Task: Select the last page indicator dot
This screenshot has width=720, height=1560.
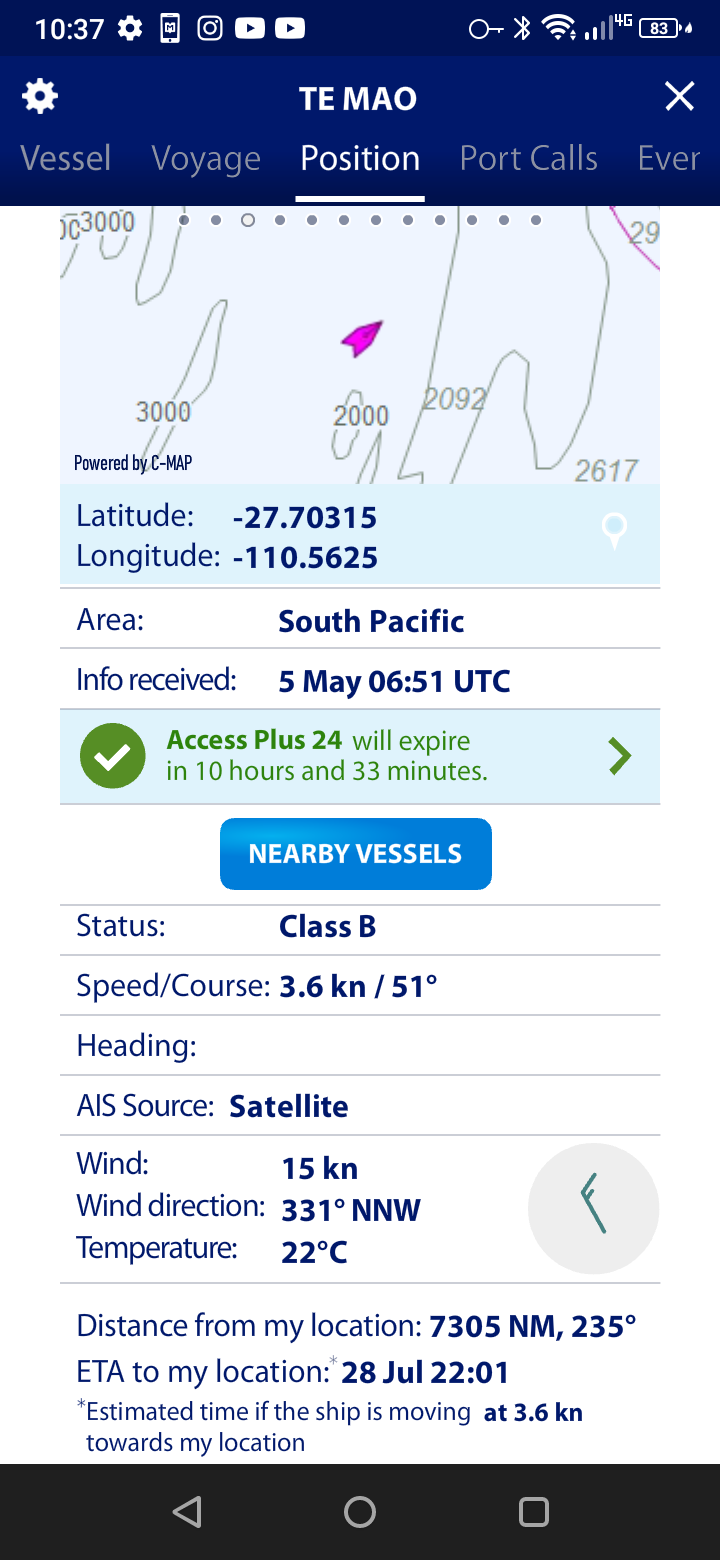Action: [x=536, y=220]
